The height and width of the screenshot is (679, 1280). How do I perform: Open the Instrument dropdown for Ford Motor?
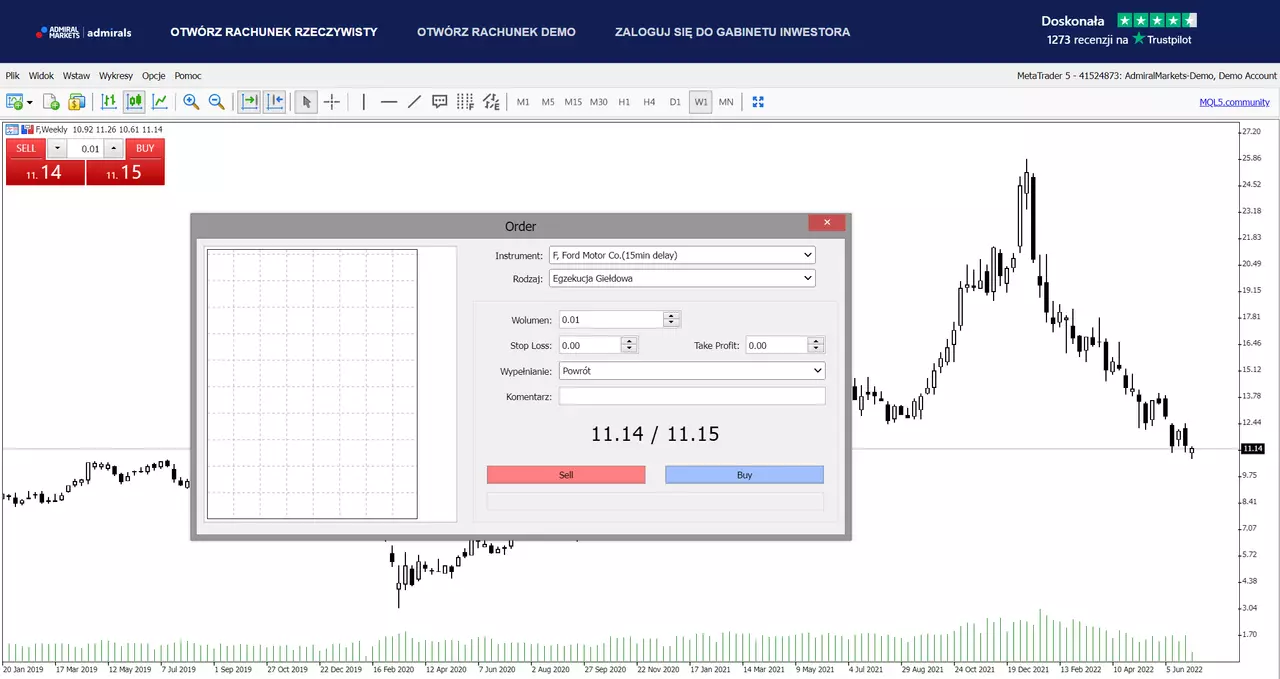pyautogui.click(x=682, y=255)
